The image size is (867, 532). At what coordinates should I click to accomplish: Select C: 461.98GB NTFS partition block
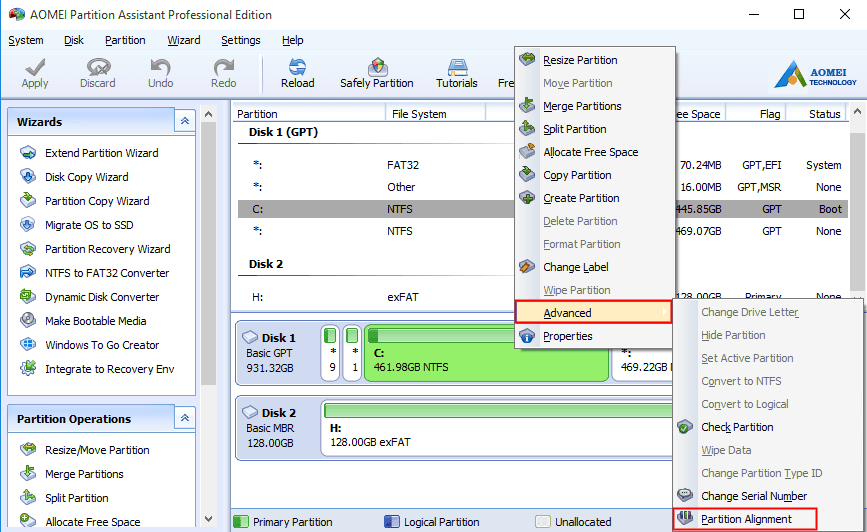486,353
